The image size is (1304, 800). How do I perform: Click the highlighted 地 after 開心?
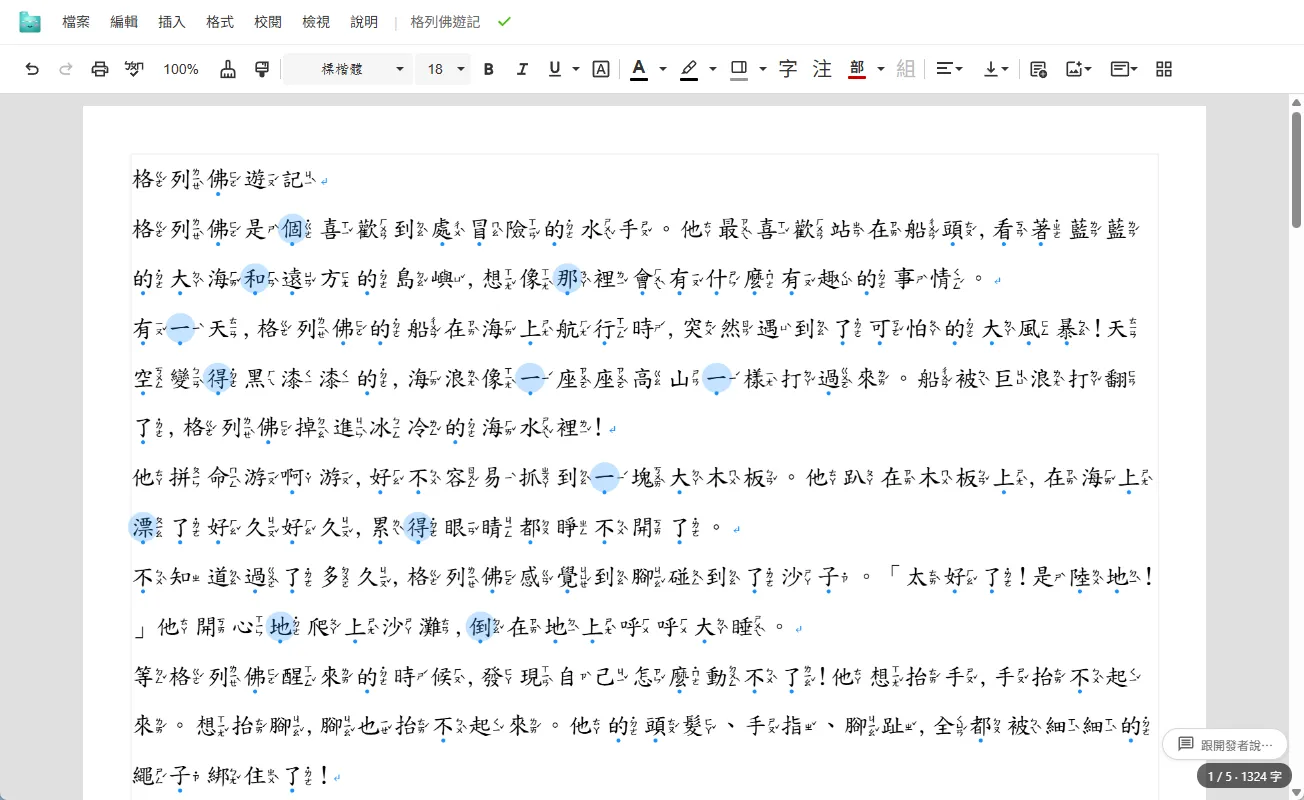click(281, 628)
